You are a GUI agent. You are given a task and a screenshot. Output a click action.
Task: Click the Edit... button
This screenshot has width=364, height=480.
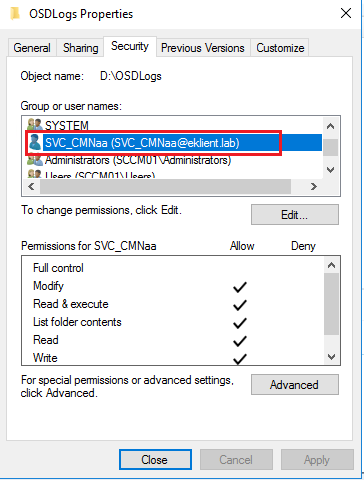[295, 215]
